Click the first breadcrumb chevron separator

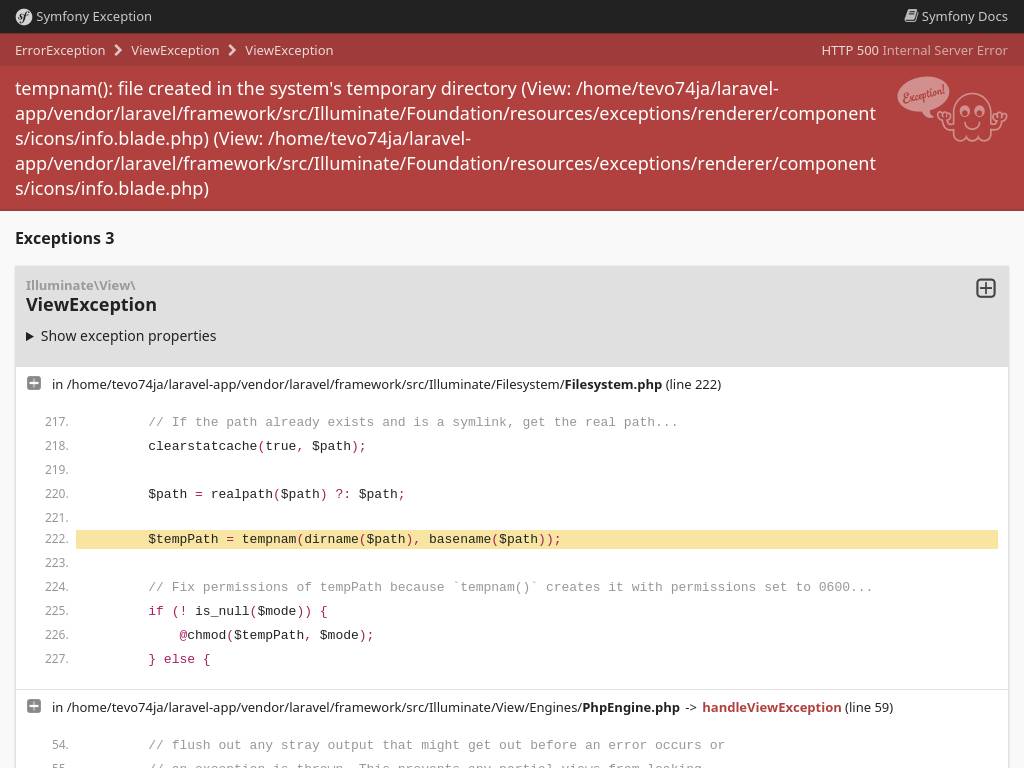pyautogui.click(x=118, y=50)
